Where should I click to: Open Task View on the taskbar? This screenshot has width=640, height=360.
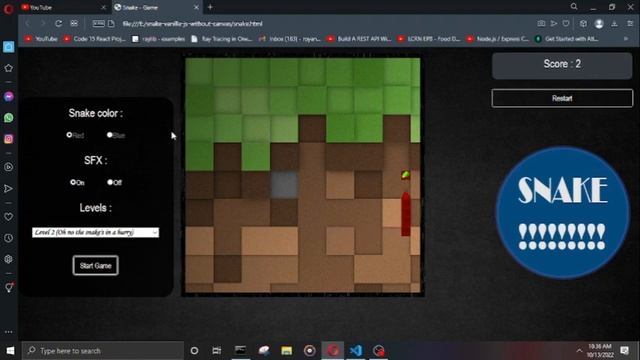216,351
